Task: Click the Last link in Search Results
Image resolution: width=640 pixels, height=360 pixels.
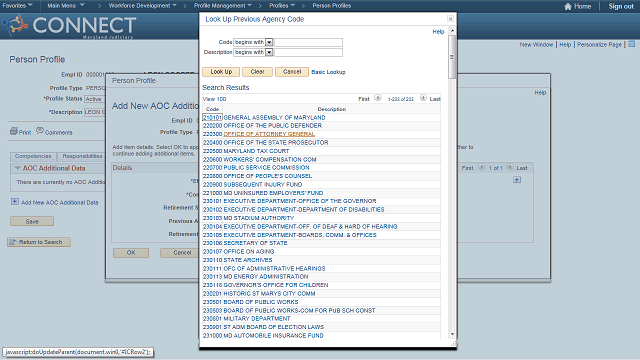Action: [435, 99]
